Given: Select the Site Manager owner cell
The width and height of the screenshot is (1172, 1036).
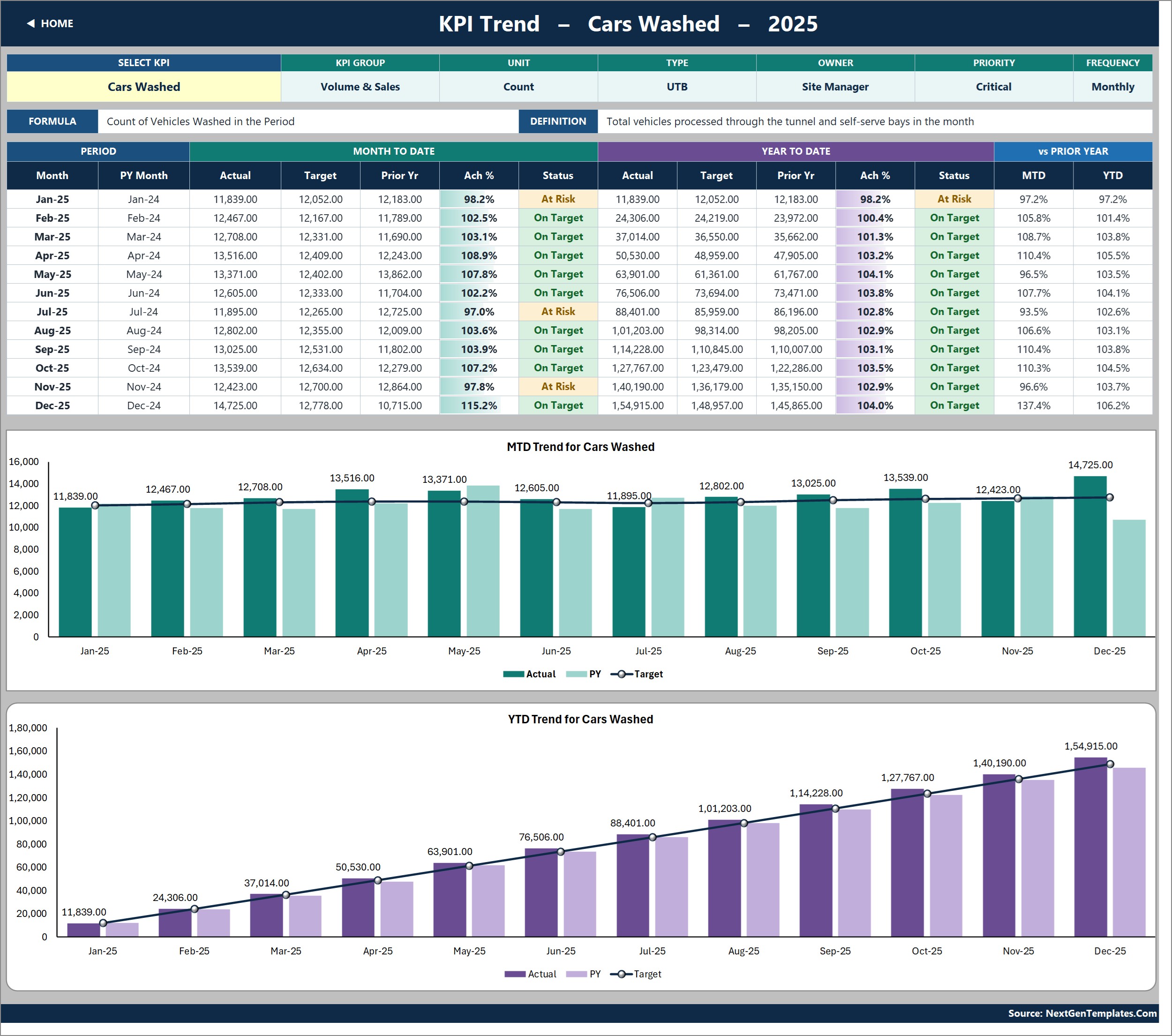Looking at the screenshot, I should click(835, 87).
